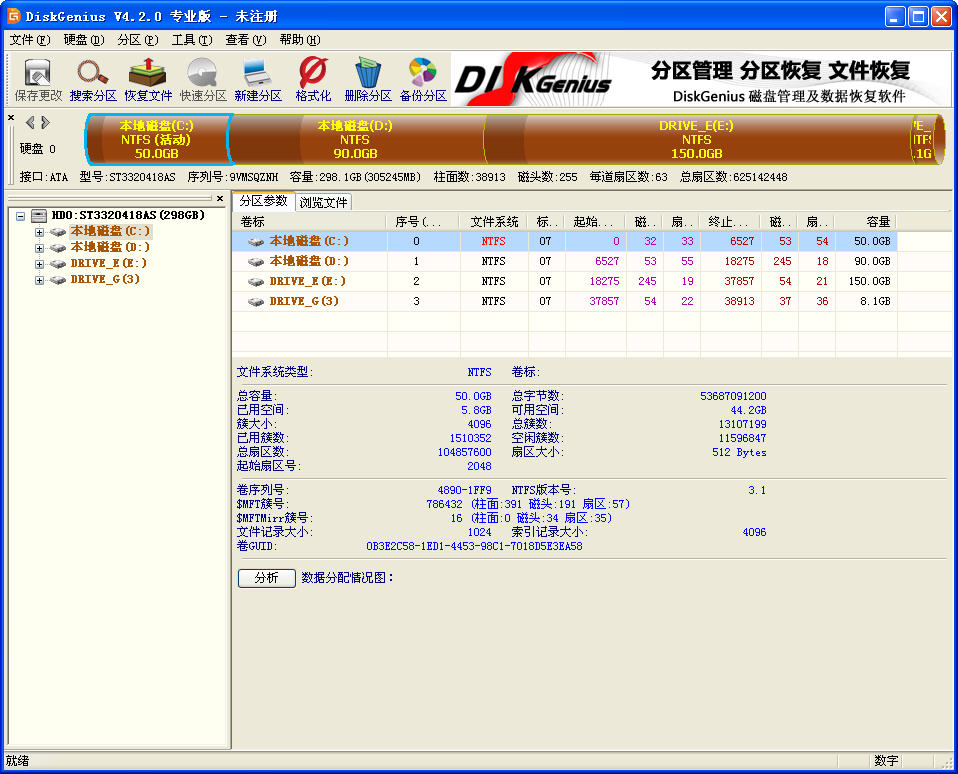Click the 分析 (Analyze) button
This screenshot has height=774, width=958.
point(266,578)
